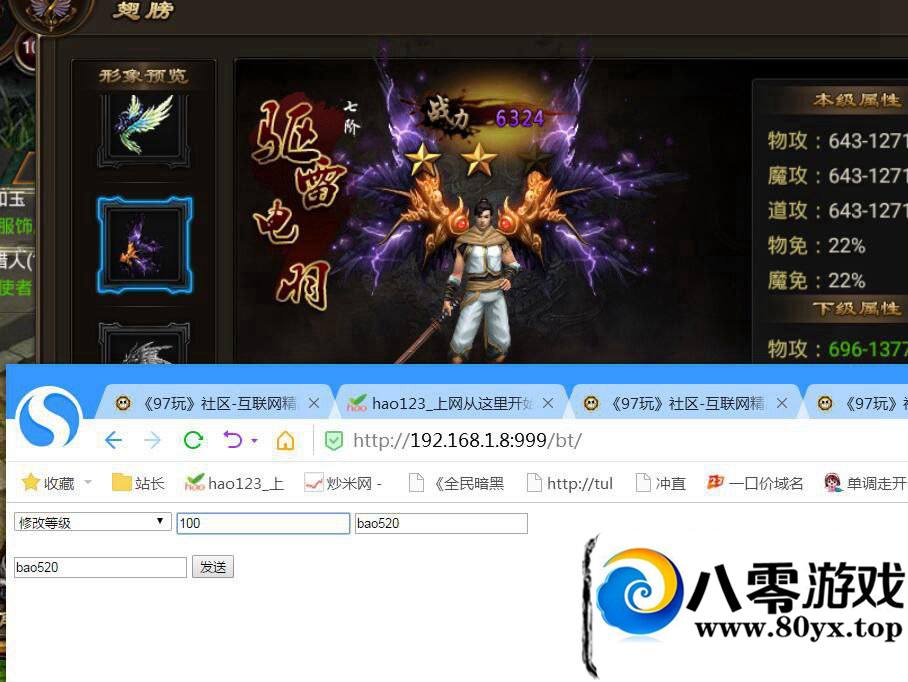The width and height of the screenshot is (908, 682).
Task: Open the http://tul bookmark
Action: coord(570,483)
